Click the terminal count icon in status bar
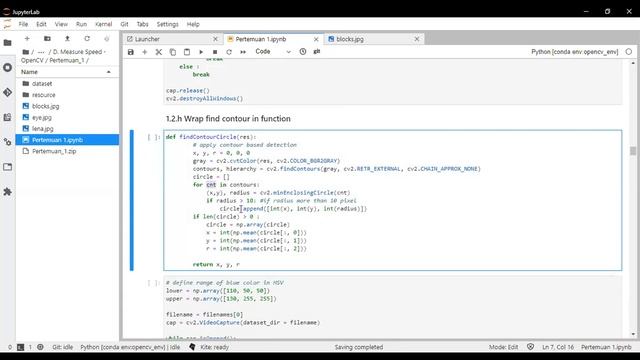Image resolution: width=640 pixels, height=360 pixels. (x=20, y=347)
